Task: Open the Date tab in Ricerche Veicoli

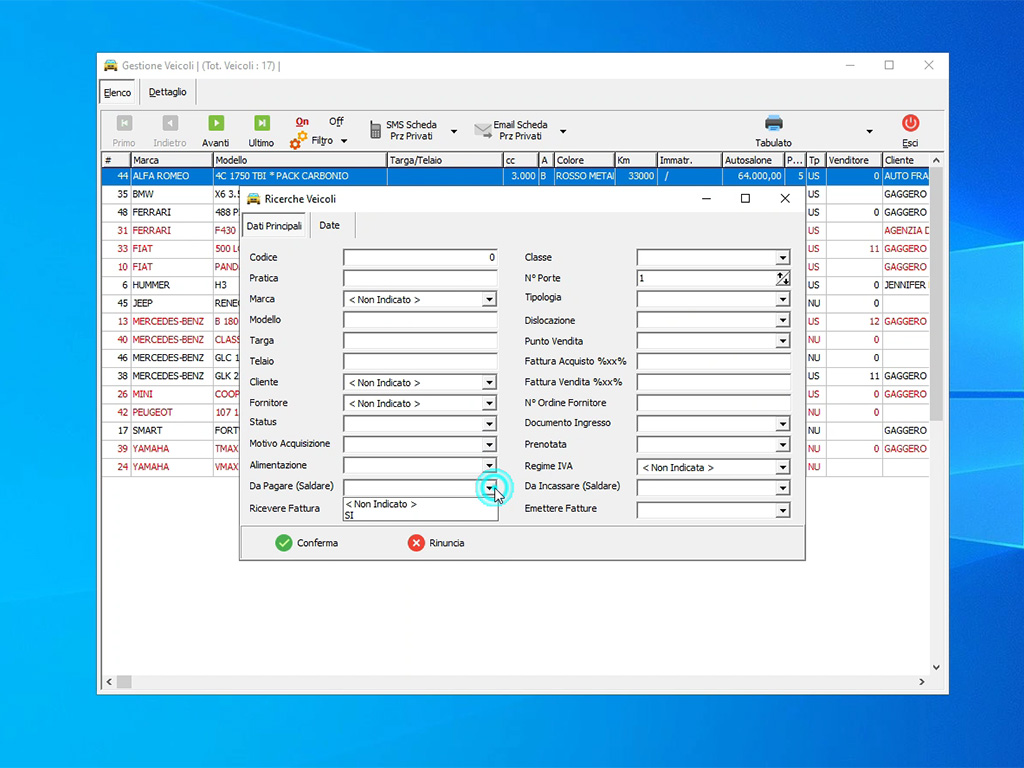Action: tap(329, 225)
